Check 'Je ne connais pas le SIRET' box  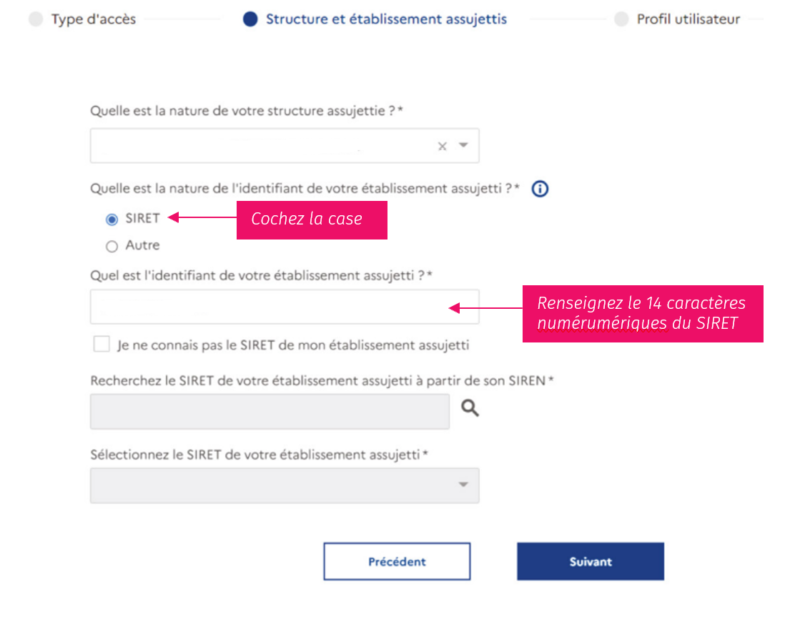(x=101, y=344)
